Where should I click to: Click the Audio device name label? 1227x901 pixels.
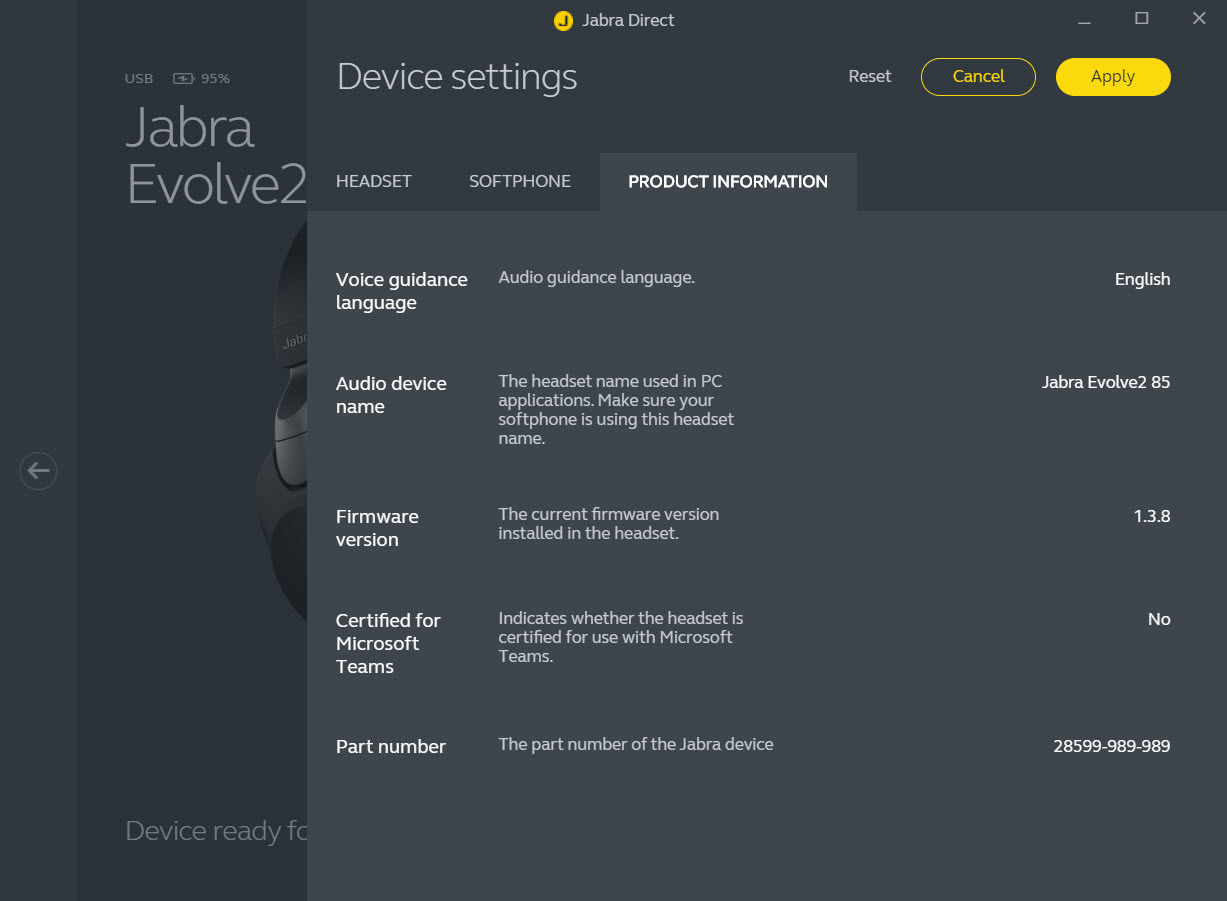coord(391,395)
